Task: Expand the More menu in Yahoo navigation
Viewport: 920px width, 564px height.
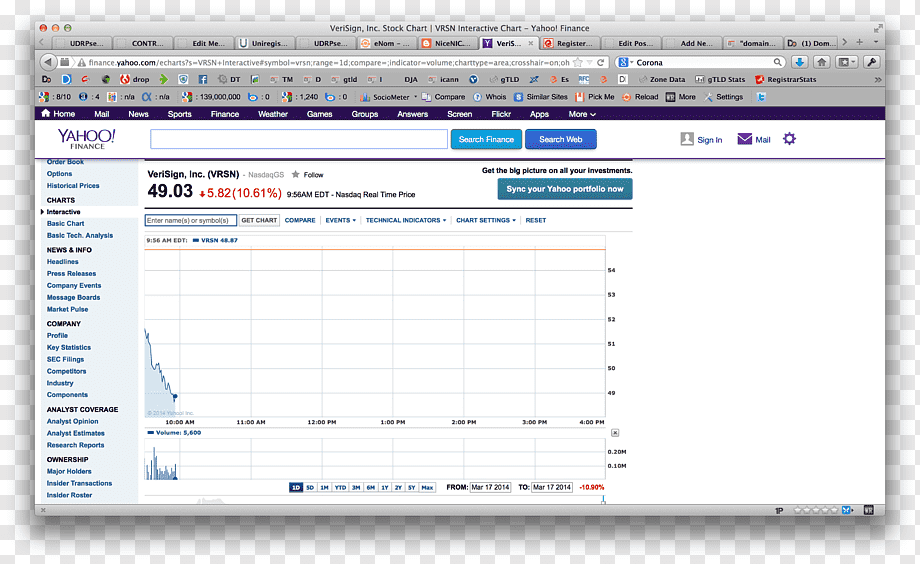Action: [x=582, y=114]
